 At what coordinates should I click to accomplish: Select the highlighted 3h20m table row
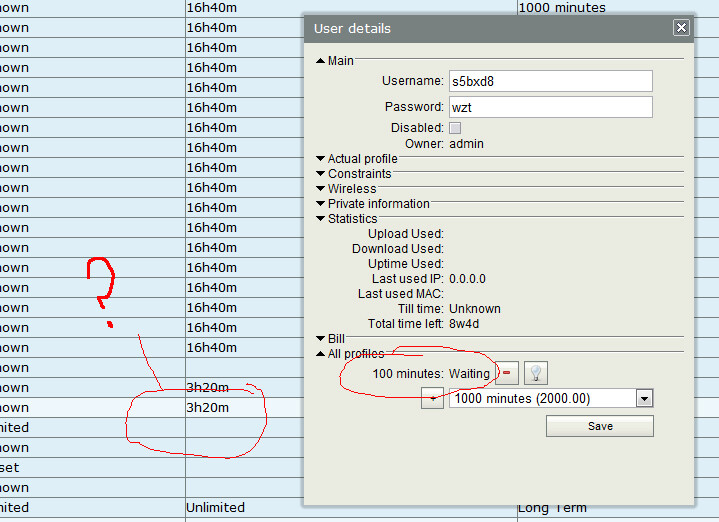click(x=152, y=407)
